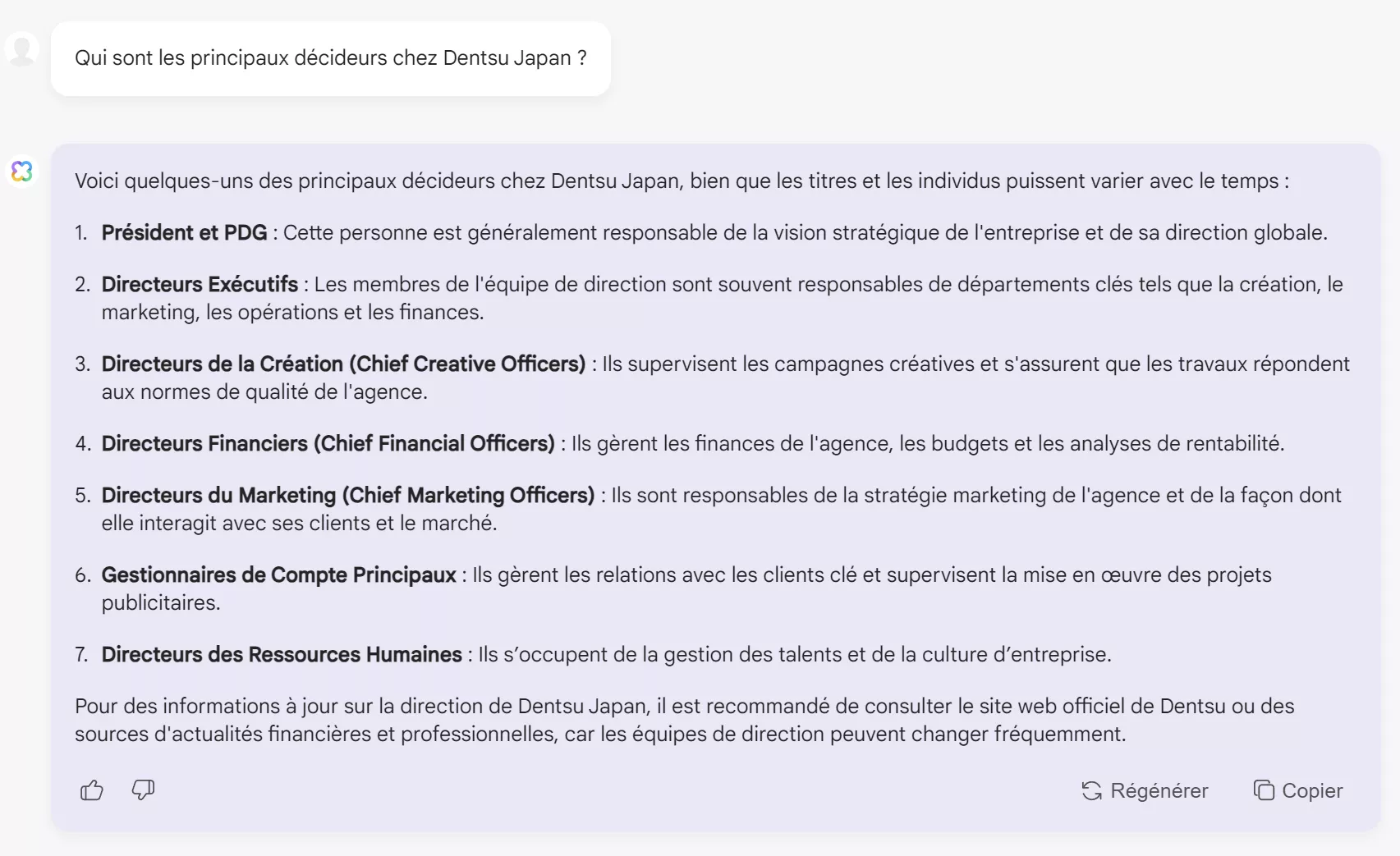Give positive feedback on the answer
Viewport: 1400px width, 856px height.
(90, 790)
